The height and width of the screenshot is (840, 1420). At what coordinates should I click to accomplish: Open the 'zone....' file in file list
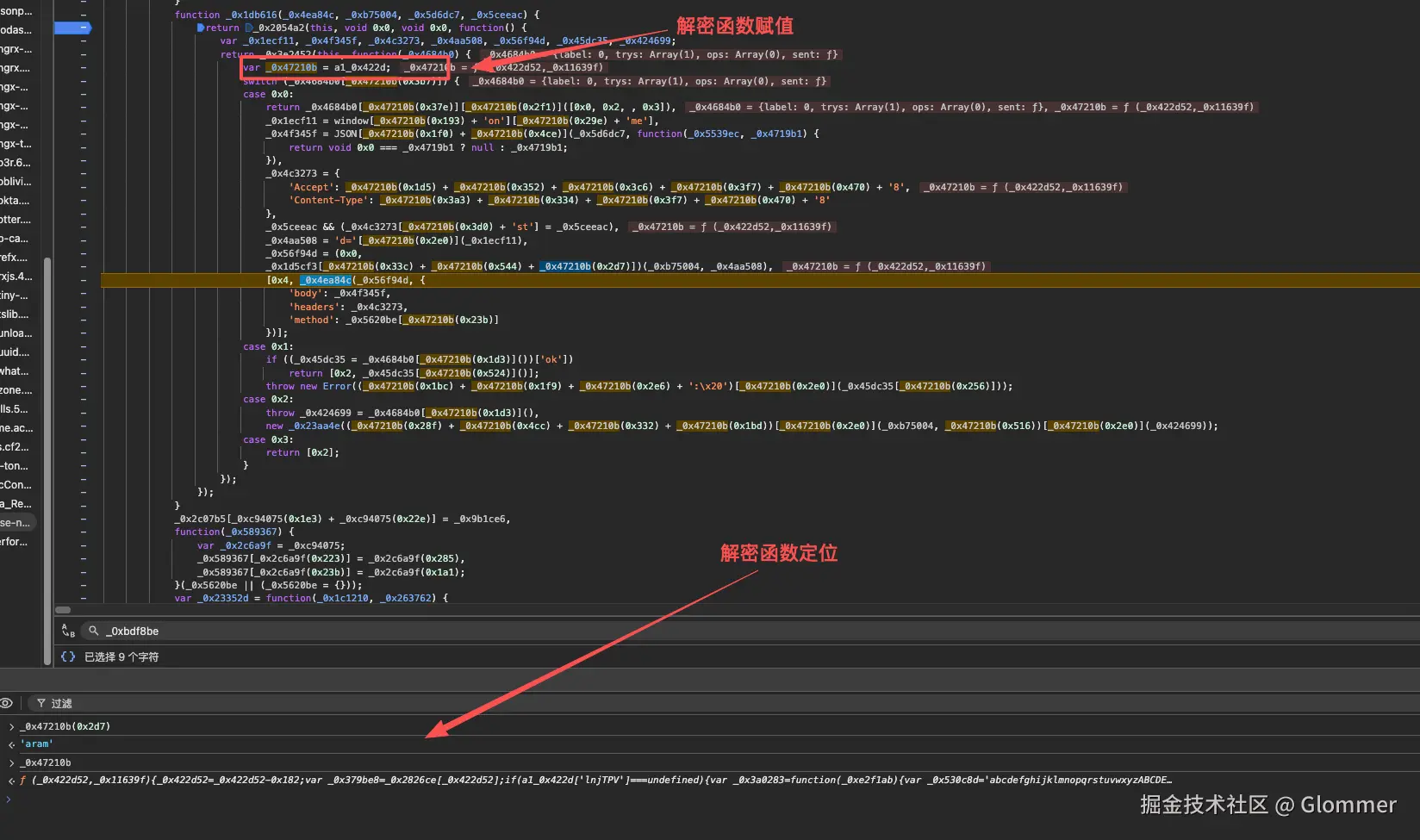click(16, 390)
